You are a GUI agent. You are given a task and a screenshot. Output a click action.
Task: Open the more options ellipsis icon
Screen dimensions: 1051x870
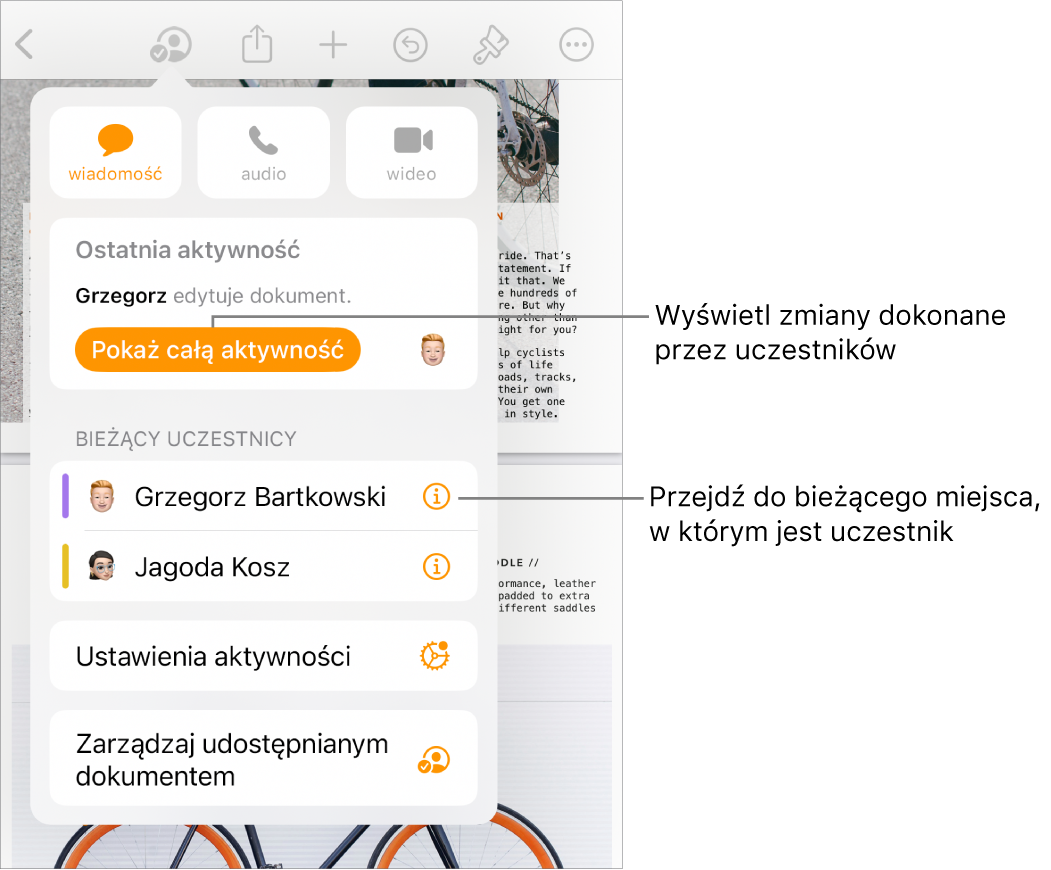click(576, 45)
